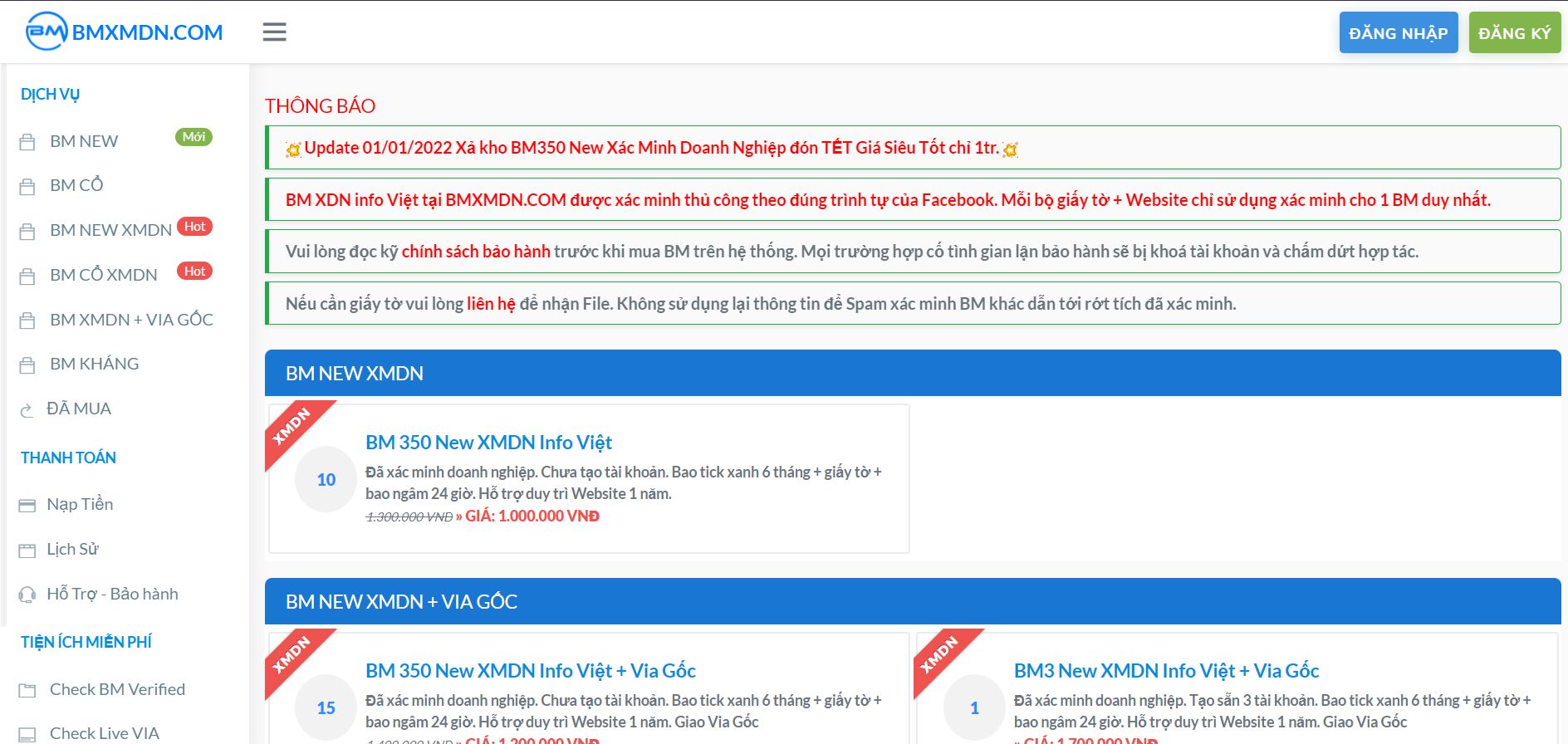The image size is (1568, 744).
Task: Click the ĐĂNG NHẬP login button
Action: point(1399,33)
